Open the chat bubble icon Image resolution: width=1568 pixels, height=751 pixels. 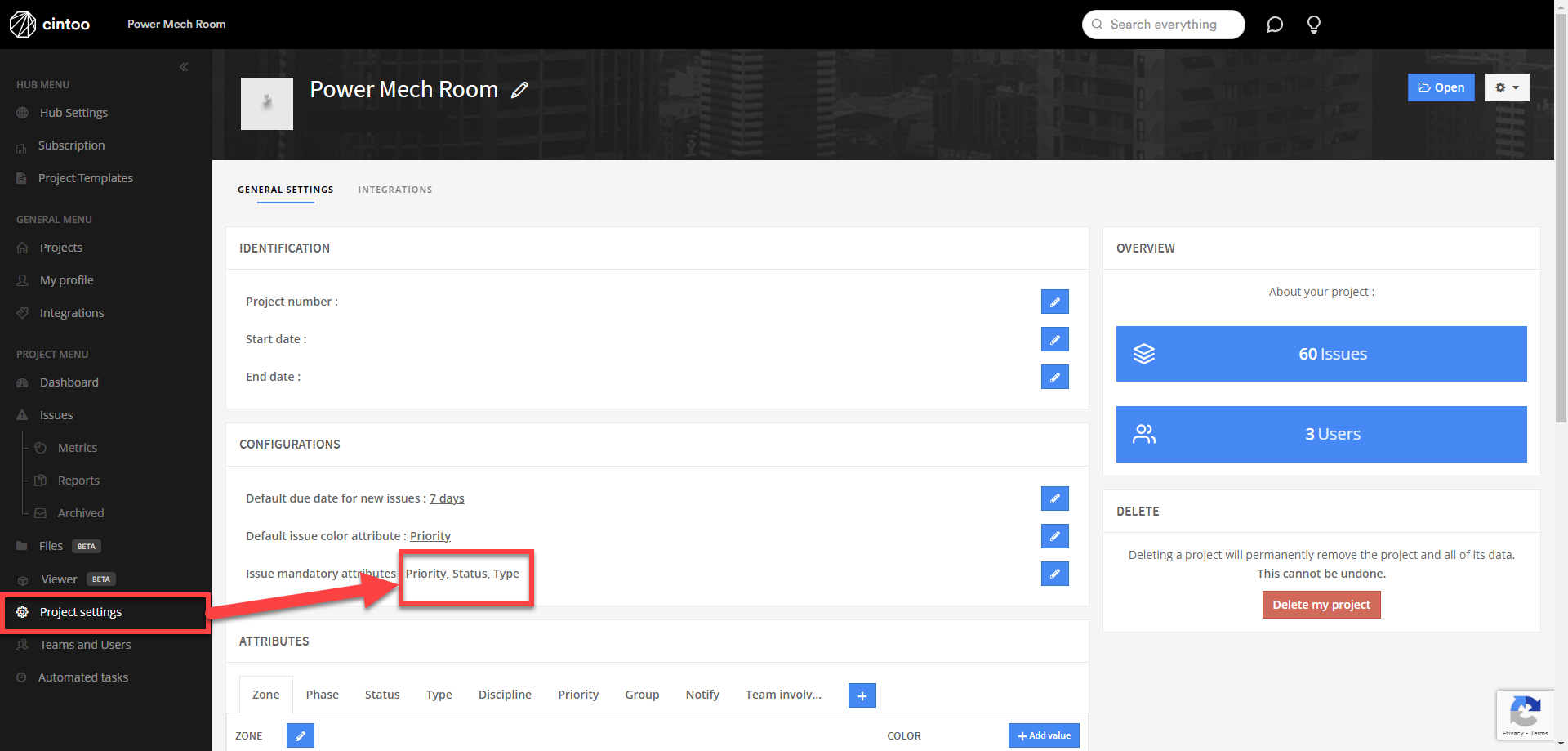1274,25
